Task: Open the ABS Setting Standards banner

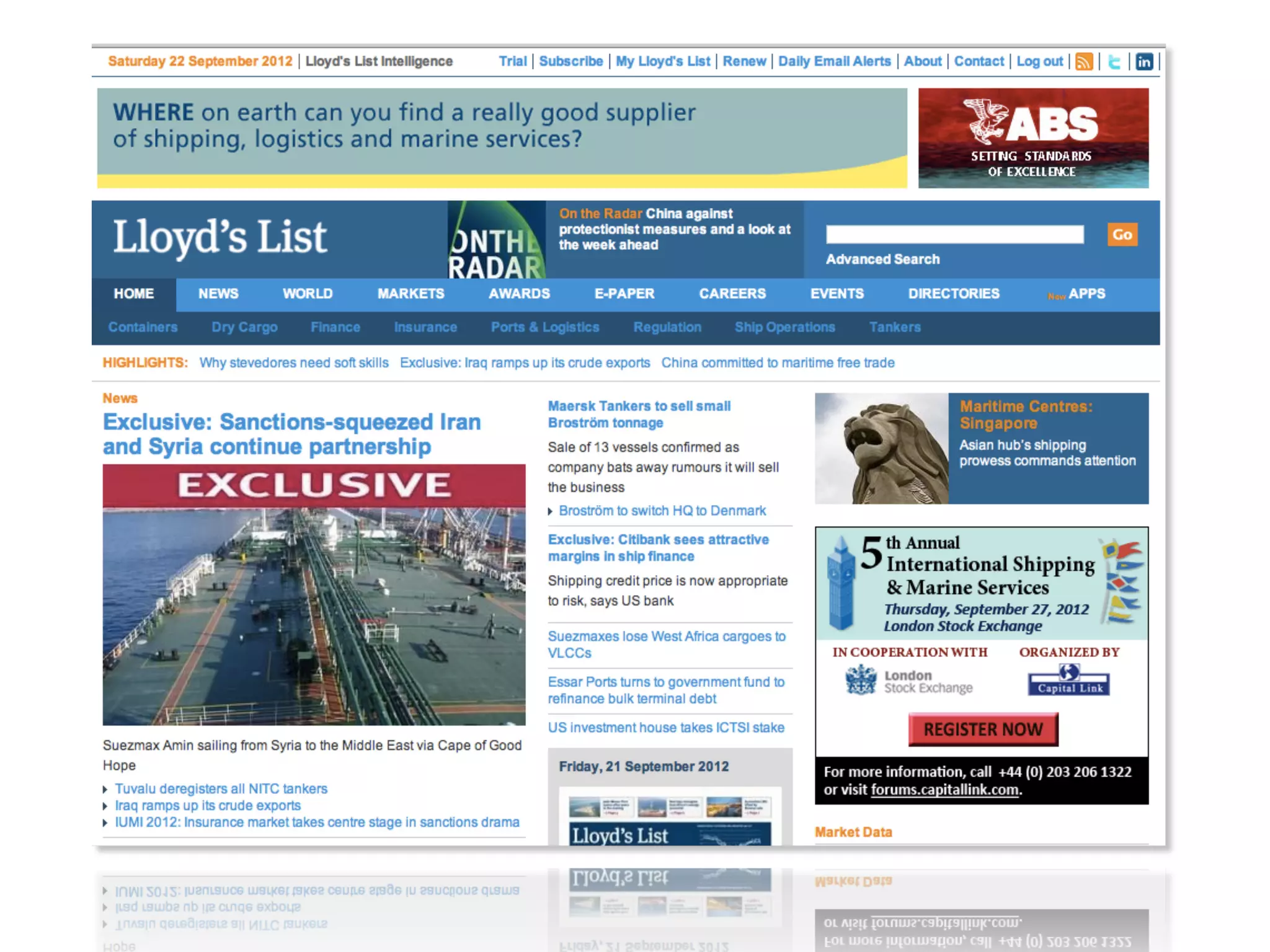Action: [1033, 138]
